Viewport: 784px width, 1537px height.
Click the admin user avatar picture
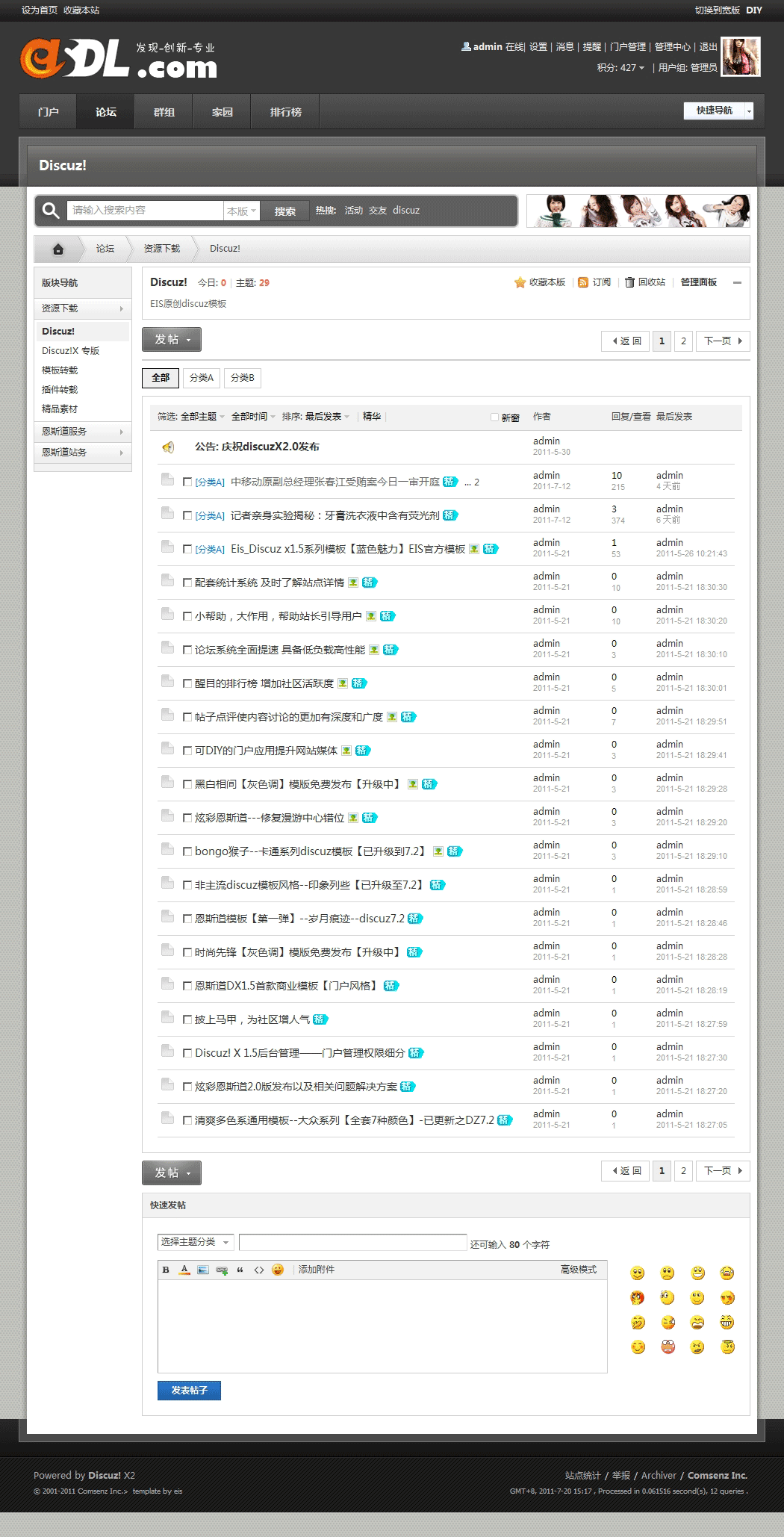coord(741,57)
